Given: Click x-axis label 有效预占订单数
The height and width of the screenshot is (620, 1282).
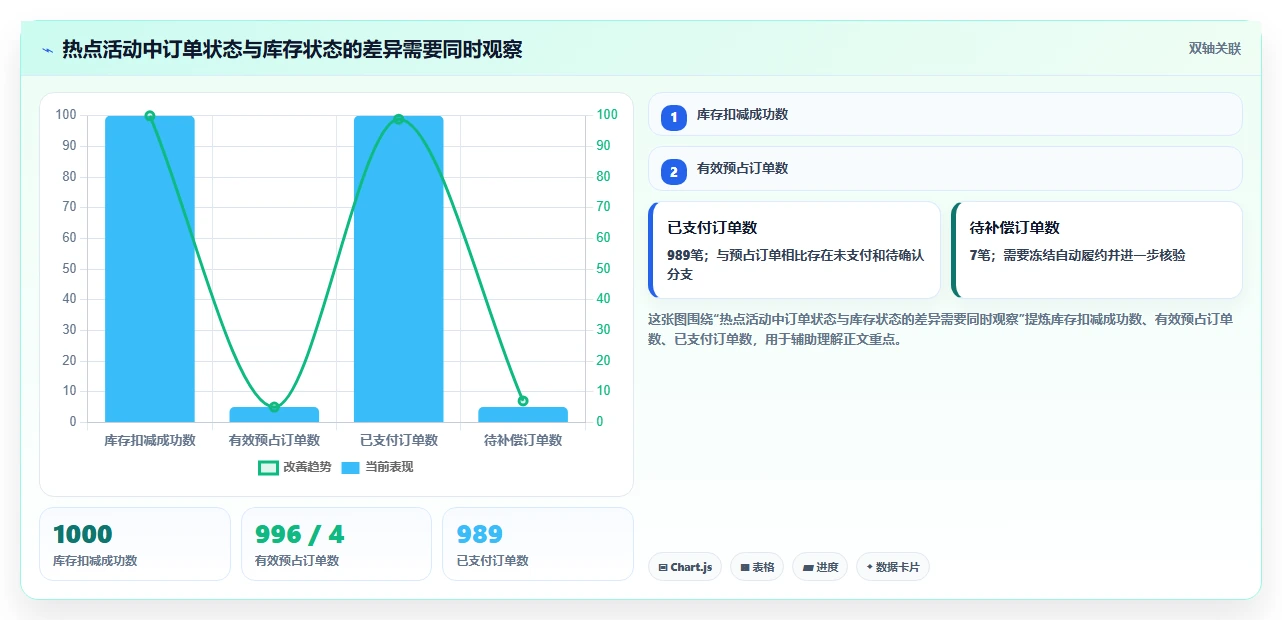Looking at the screenshot, I should point(274,440).
